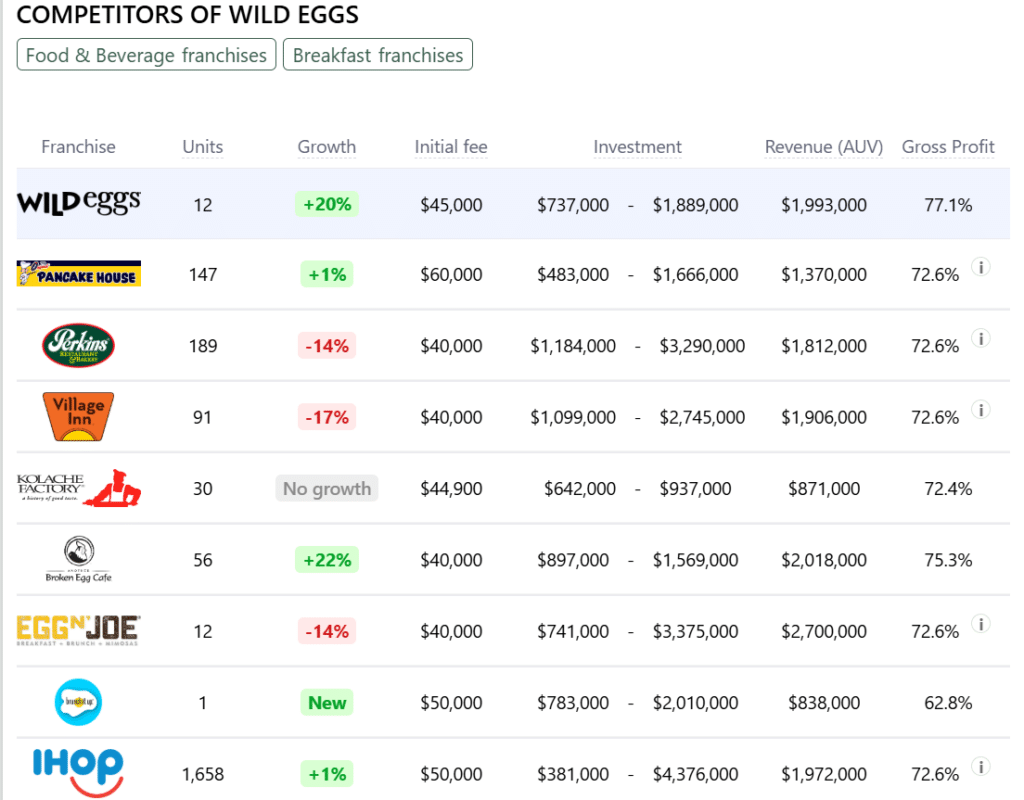1024x800 pixels.
Task: Click info icon in Pancake House row
Action: [981, 266]
